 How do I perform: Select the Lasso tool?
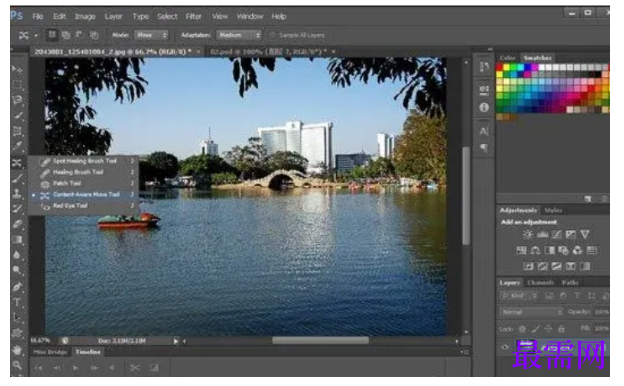coord(17,100)
